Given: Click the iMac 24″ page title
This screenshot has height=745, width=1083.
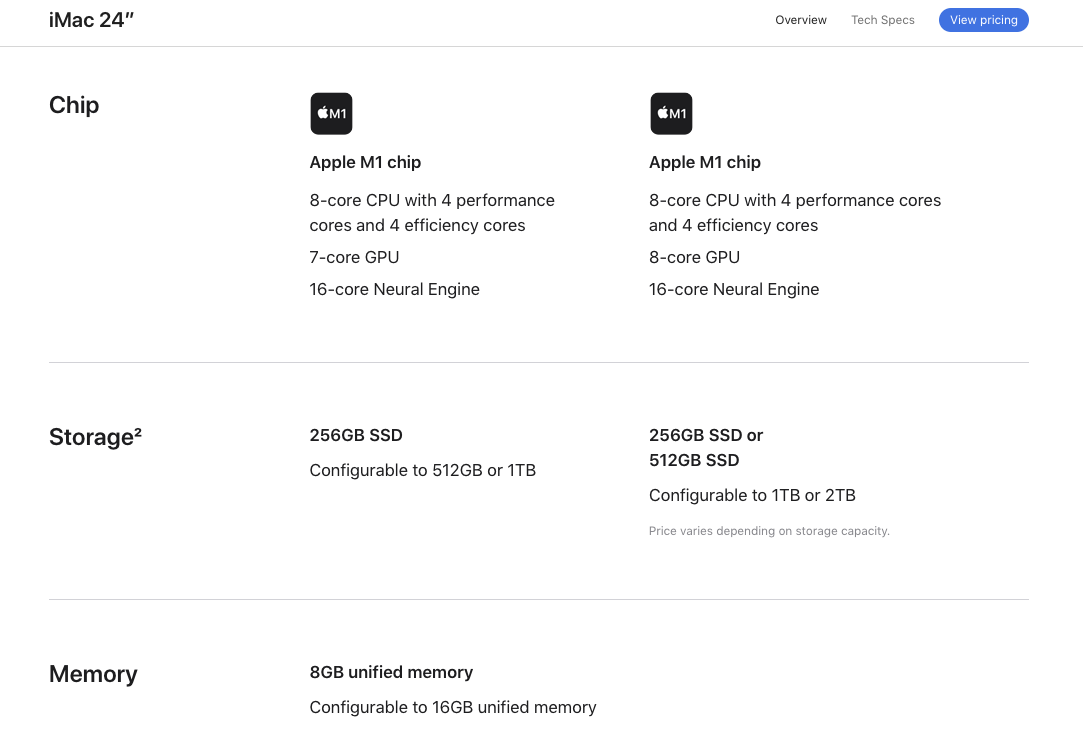Looking at the screenshot, I should pyautogui.click(x=91, y=20).
